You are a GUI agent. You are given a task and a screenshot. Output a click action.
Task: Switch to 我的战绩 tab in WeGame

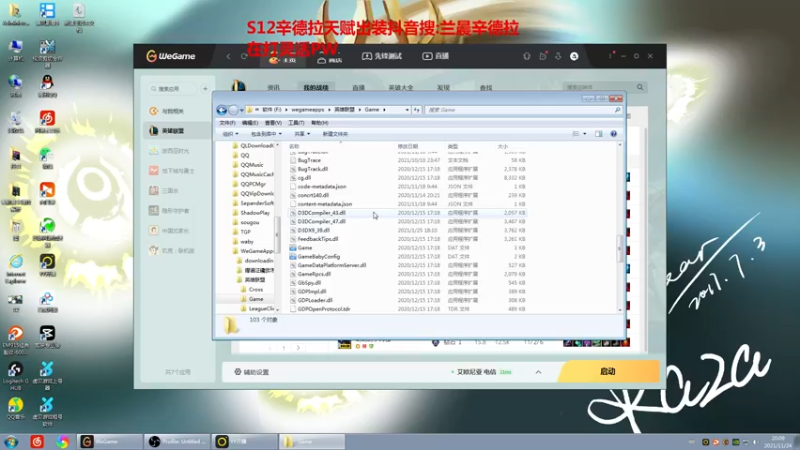coord(316,88)
